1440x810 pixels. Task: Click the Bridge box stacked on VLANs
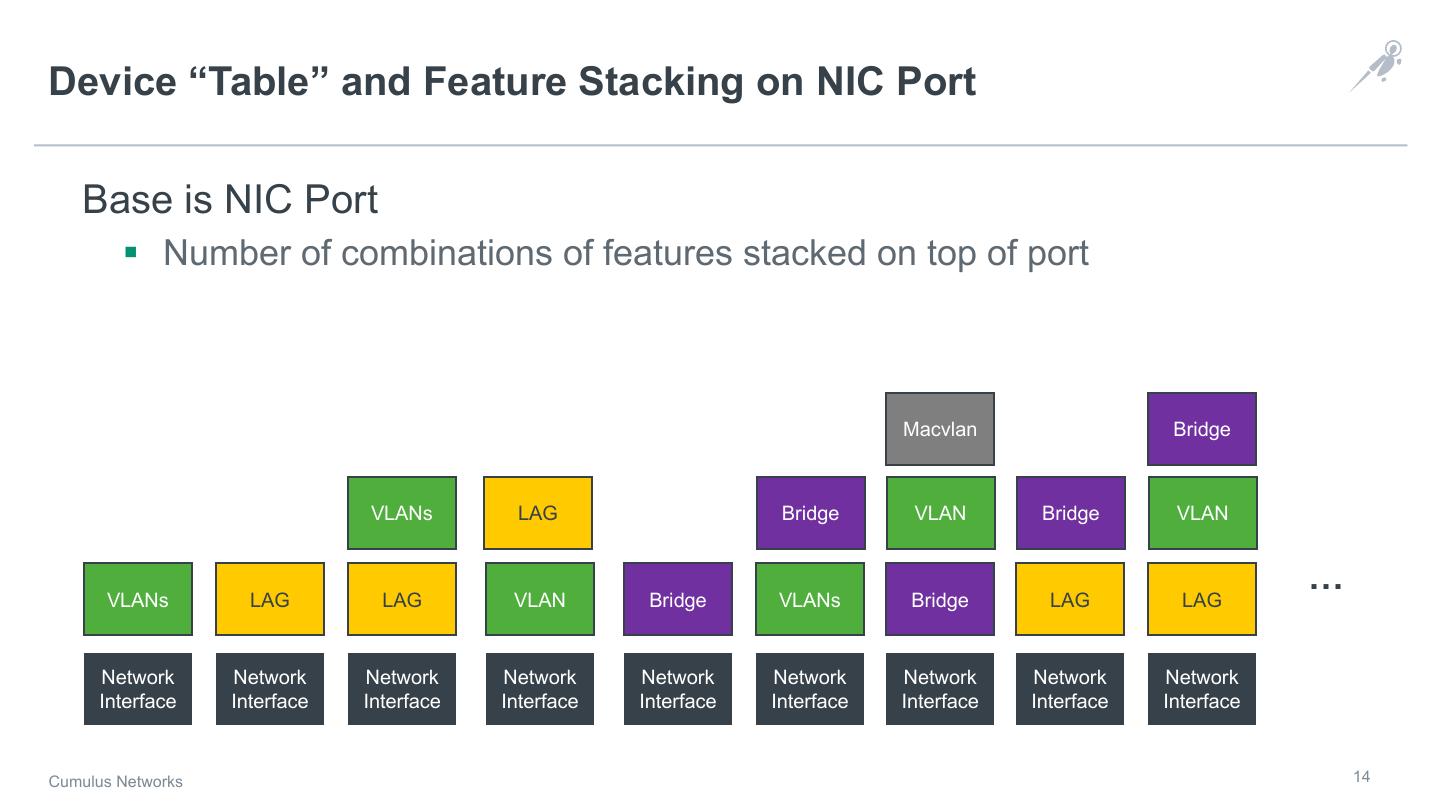click(810, 513)
